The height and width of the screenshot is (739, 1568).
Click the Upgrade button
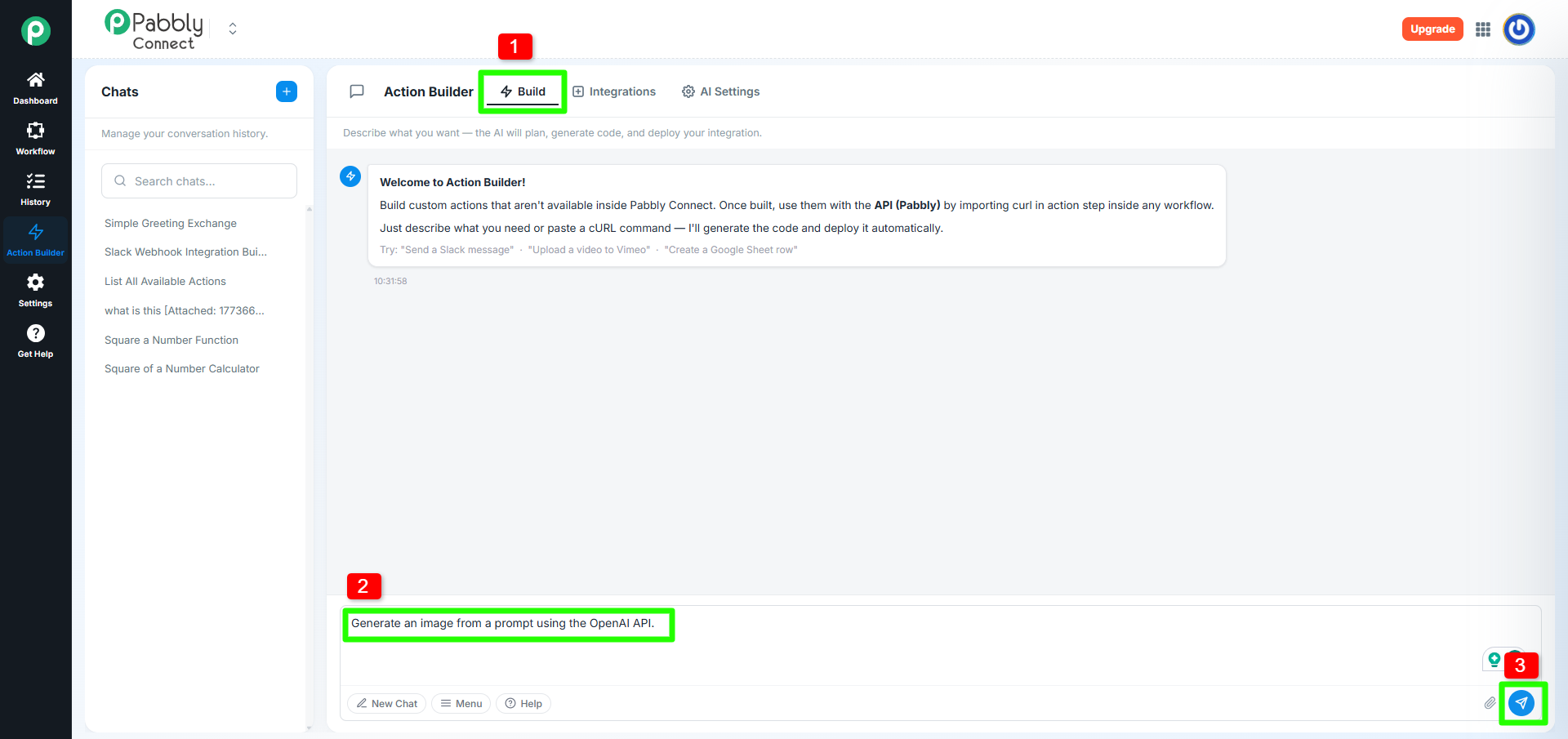1432,29
